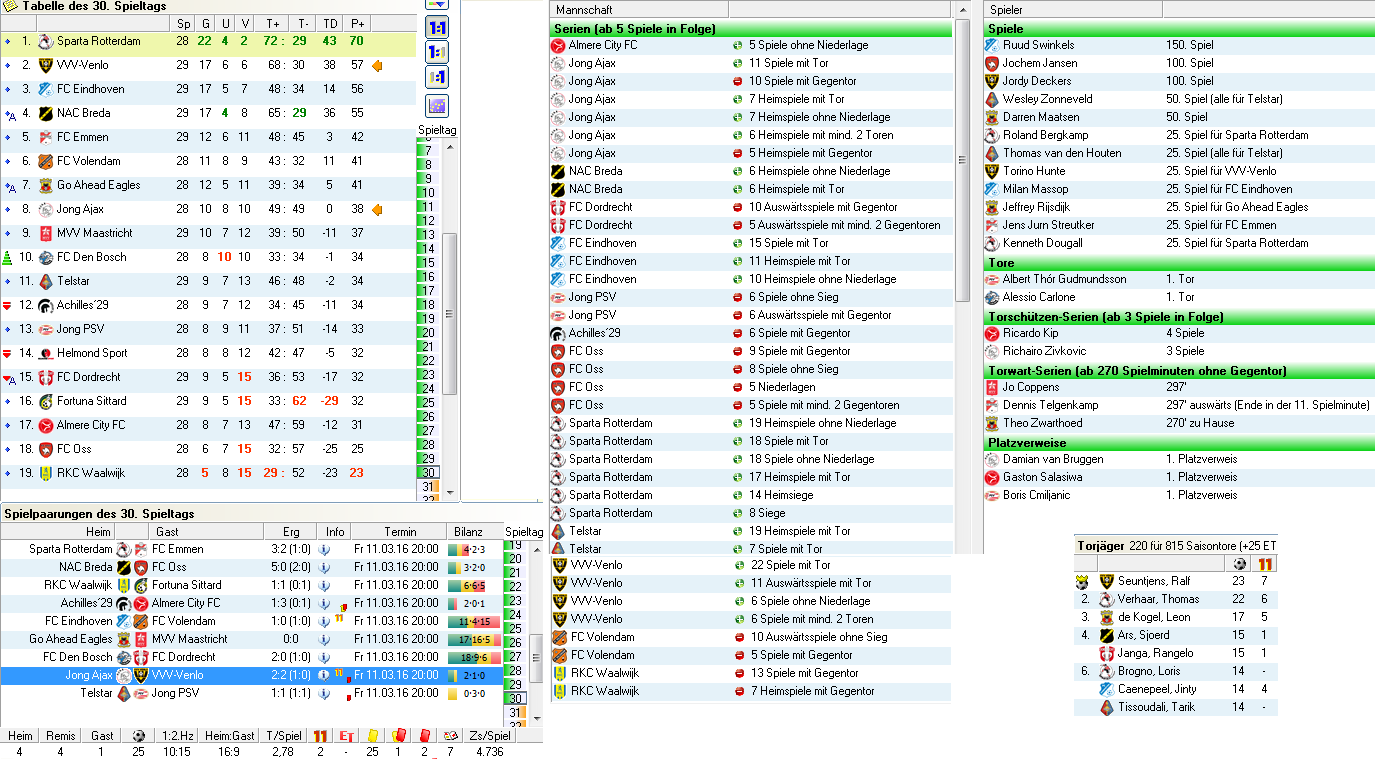
Task: Select the '19 Heimspiele ohne Niederlage' series row
Action: pos(751,424)
